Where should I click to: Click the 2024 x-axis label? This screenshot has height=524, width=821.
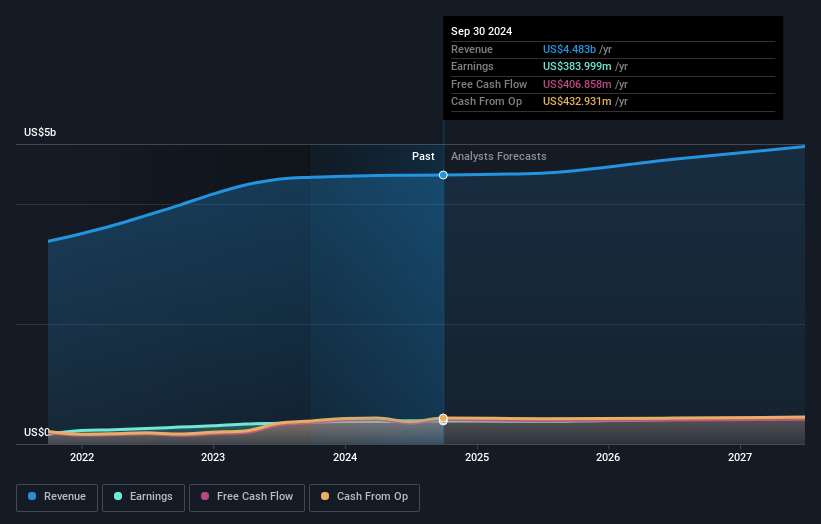345,457
